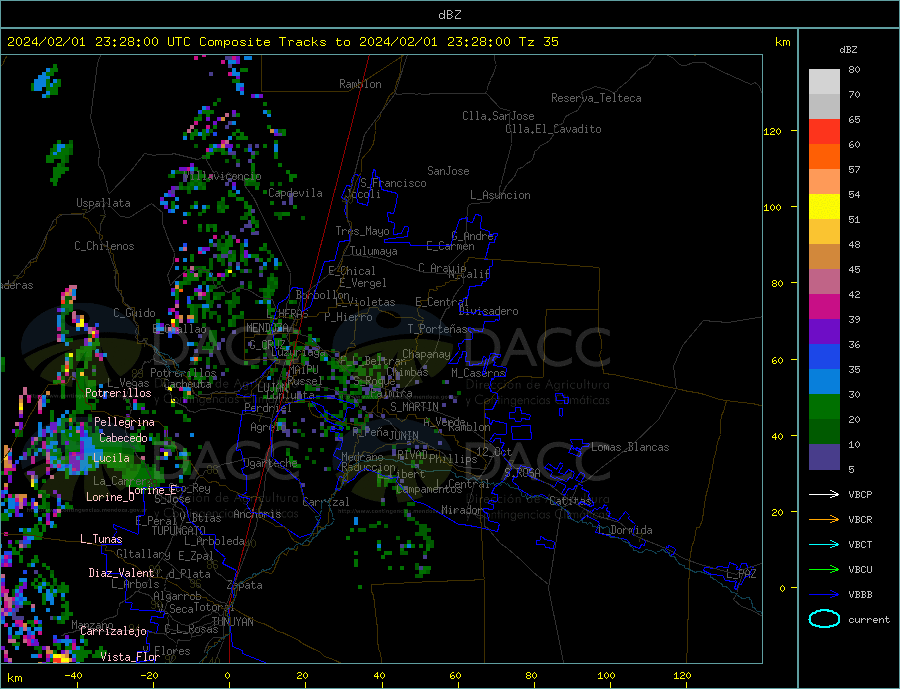
Task: Click the 'L_Tunas' map label
Action: pyautogui.click(x=101, y=539)
